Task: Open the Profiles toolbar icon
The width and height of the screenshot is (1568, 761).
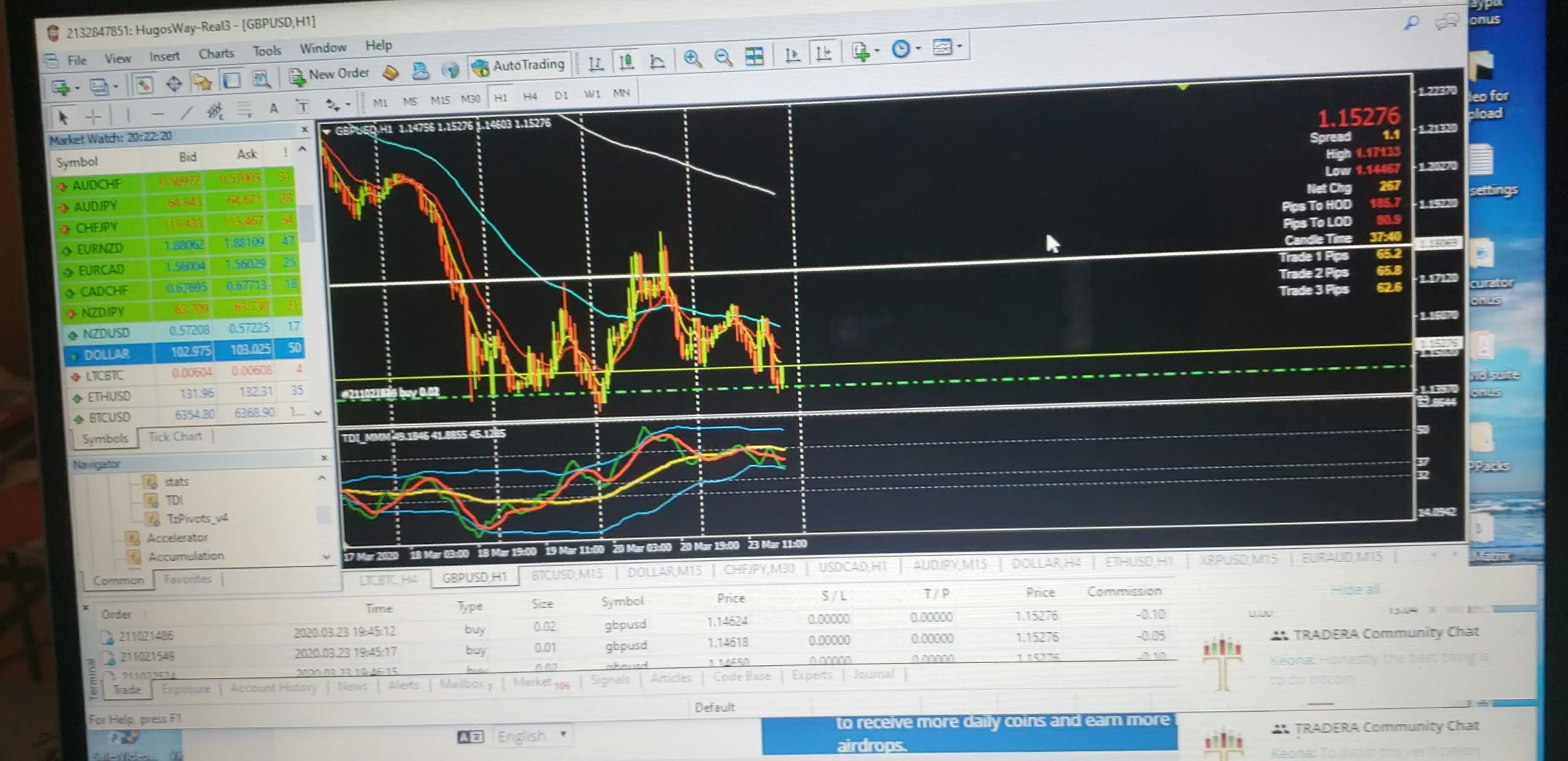Action: tap(99, 87)
